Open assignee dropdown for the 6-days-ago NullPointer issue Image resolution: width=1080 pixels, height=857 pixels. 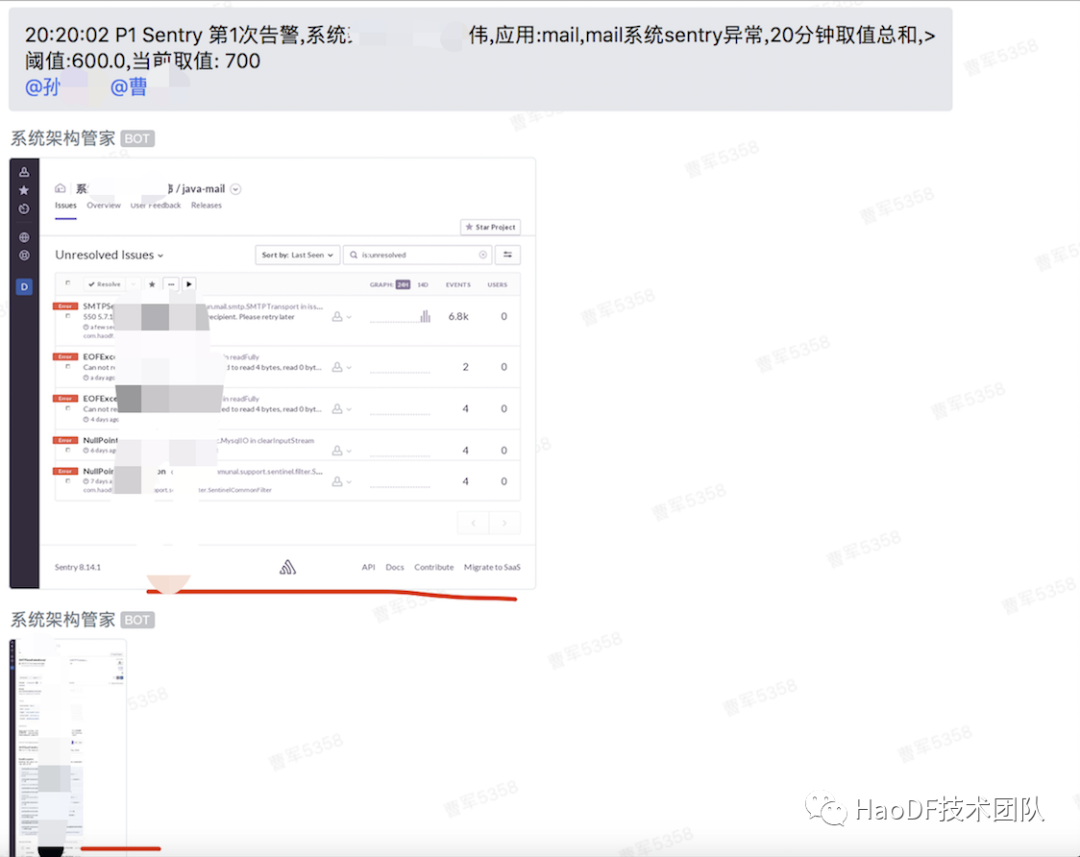342,450
